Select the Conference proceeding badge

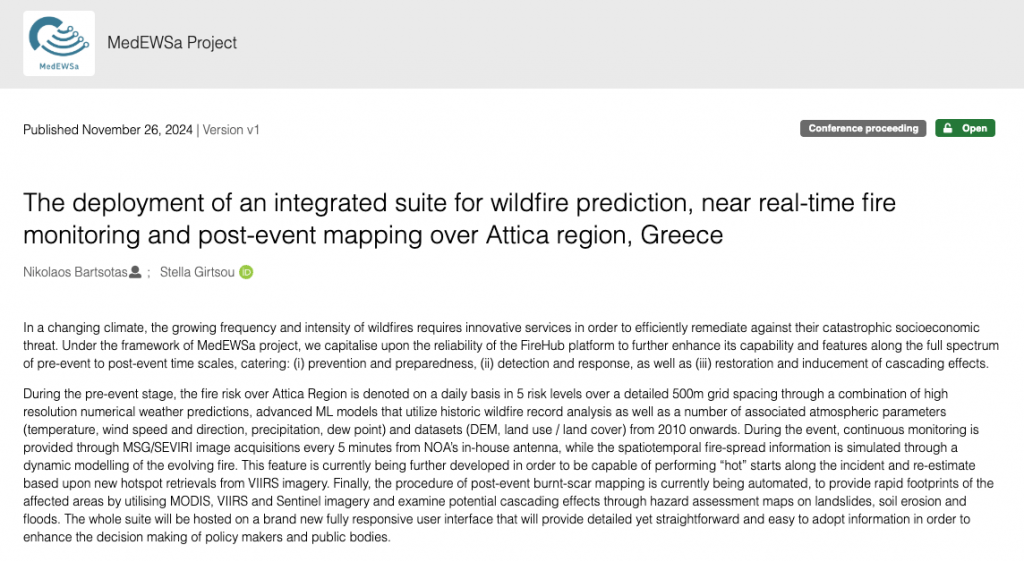863,128
